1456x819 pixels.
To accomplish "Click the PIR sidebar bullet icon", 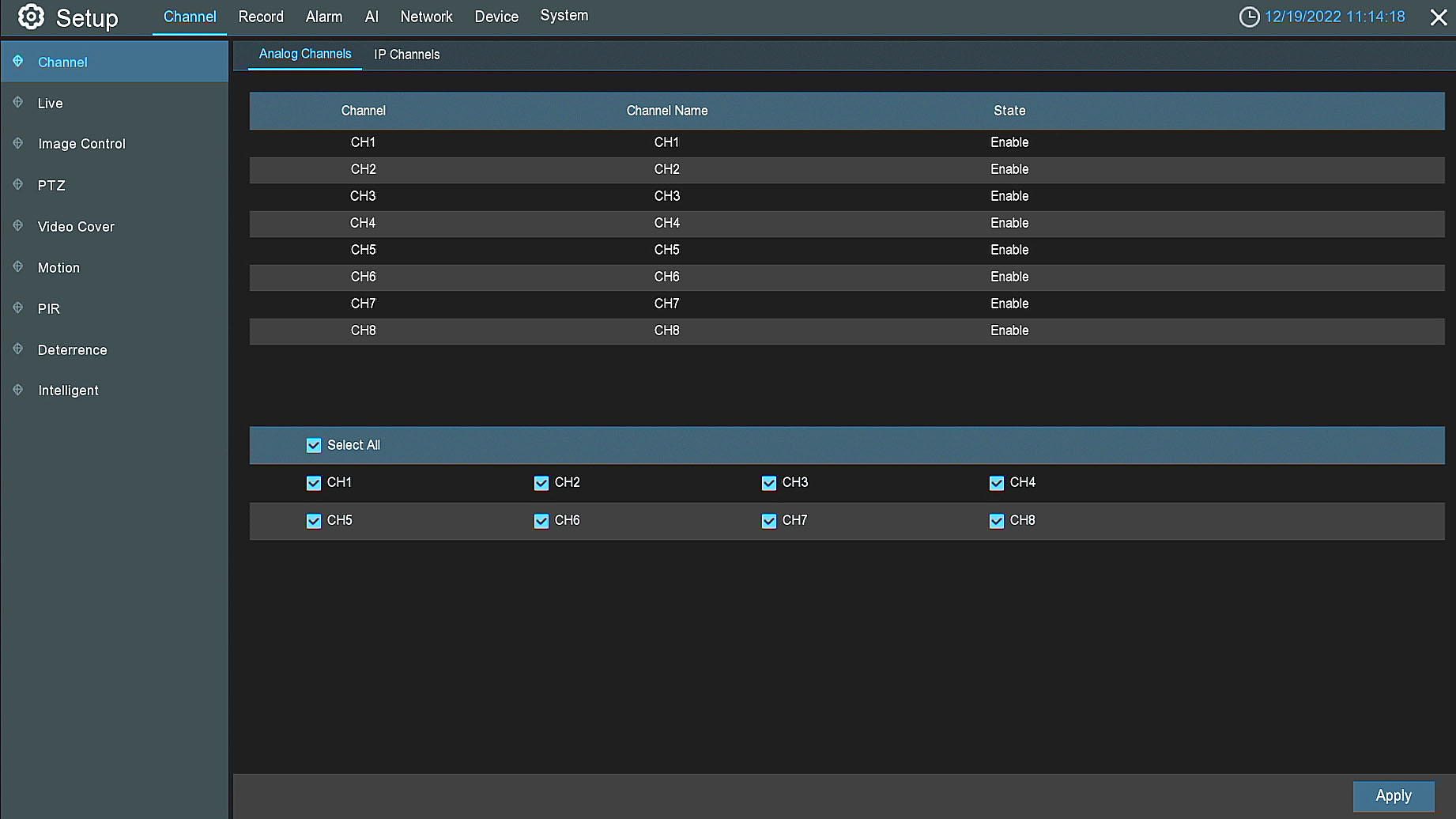I will 17,308.
